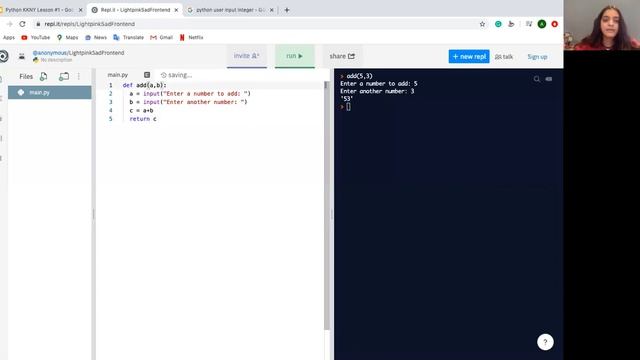Viewport: 640px width, 360px height.
Task: Select main.py in the file tree
Action: (50, 93)
